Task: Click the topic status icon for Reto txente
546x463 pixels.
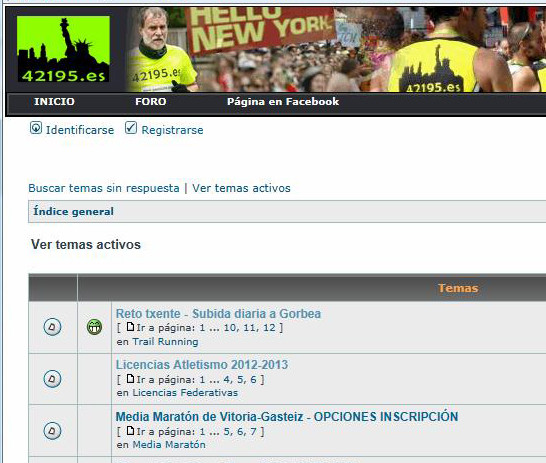Action: coord(52,327)
